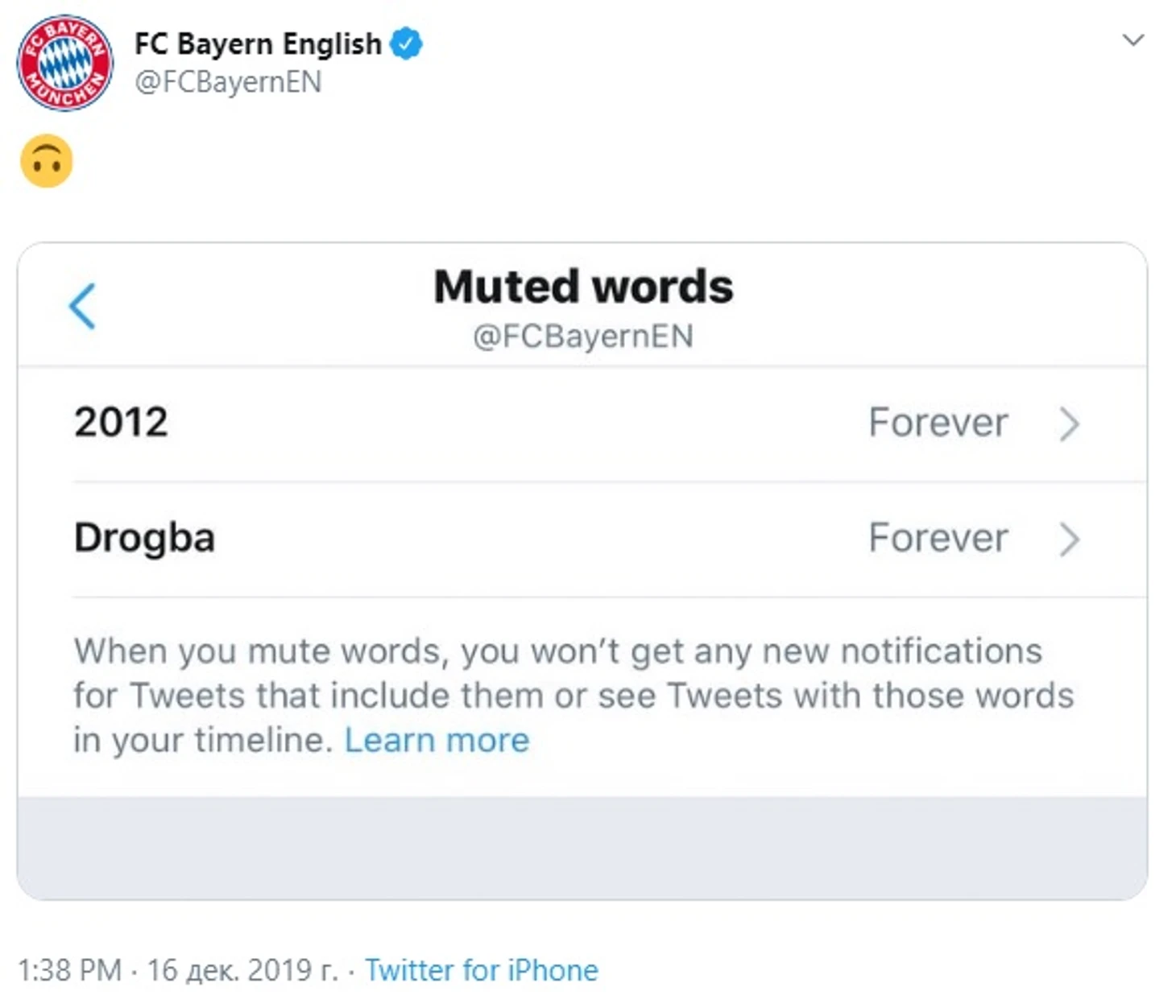Click the muted words explanation text
The image size is (1176, 1008).
tap(574, 696)
